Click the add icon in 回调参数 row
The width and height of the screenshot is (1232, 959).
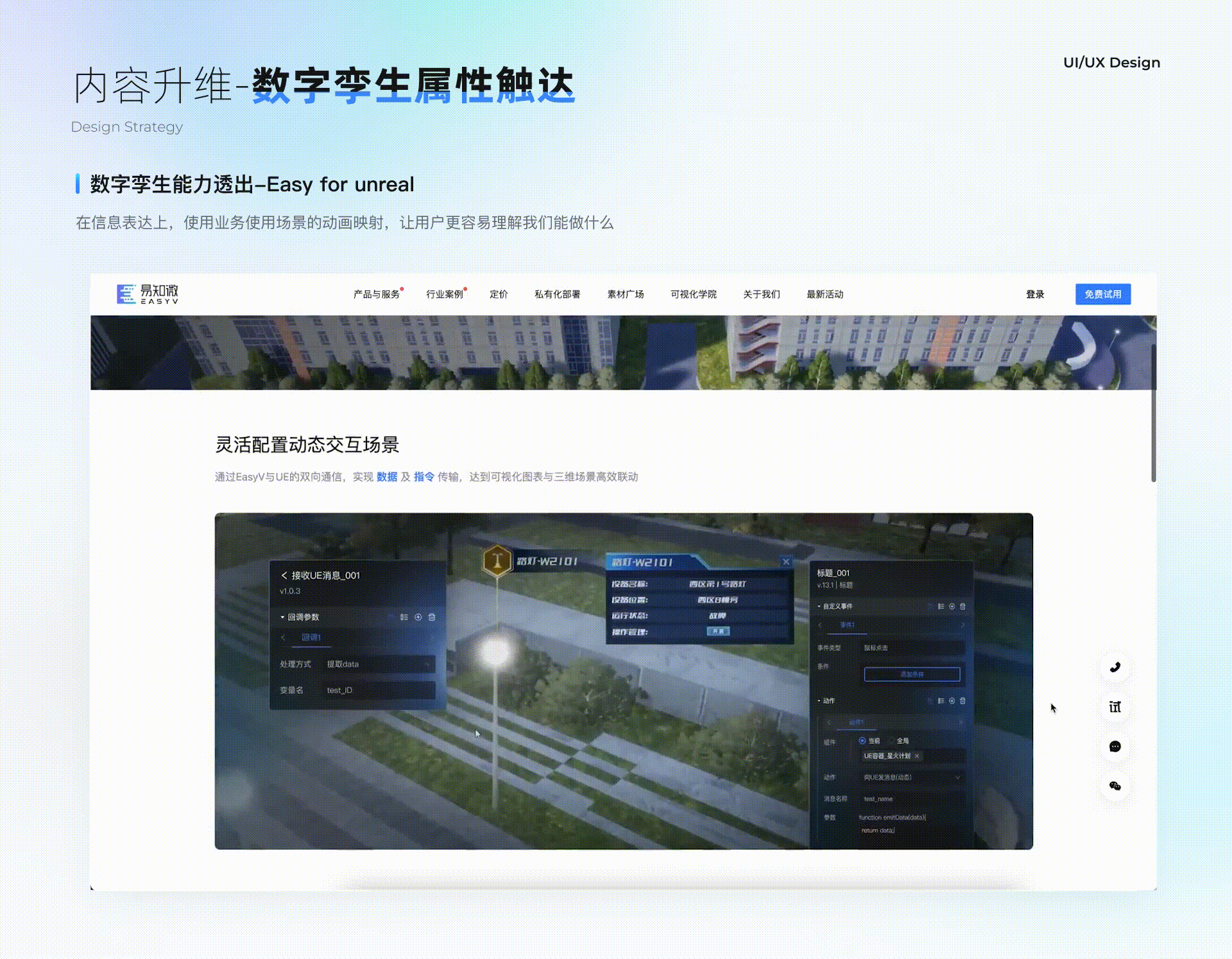point(418,617)
